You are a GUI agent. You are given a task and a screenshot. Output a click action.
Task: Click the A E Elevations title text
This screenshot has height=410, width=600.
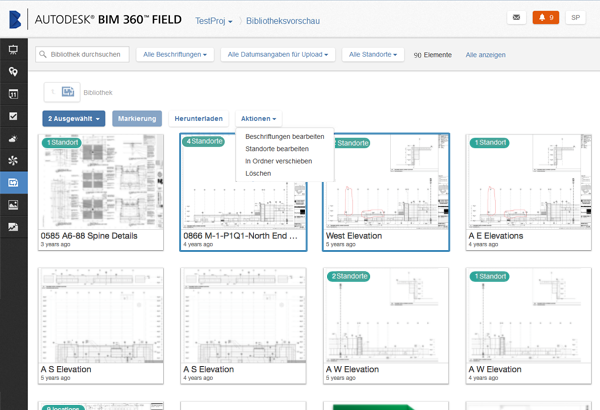click(496, 236)
